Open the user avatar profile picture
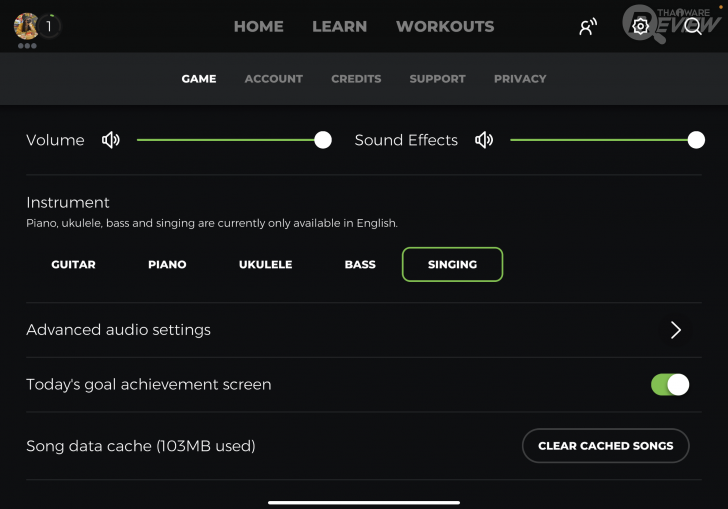 point(26,26)
